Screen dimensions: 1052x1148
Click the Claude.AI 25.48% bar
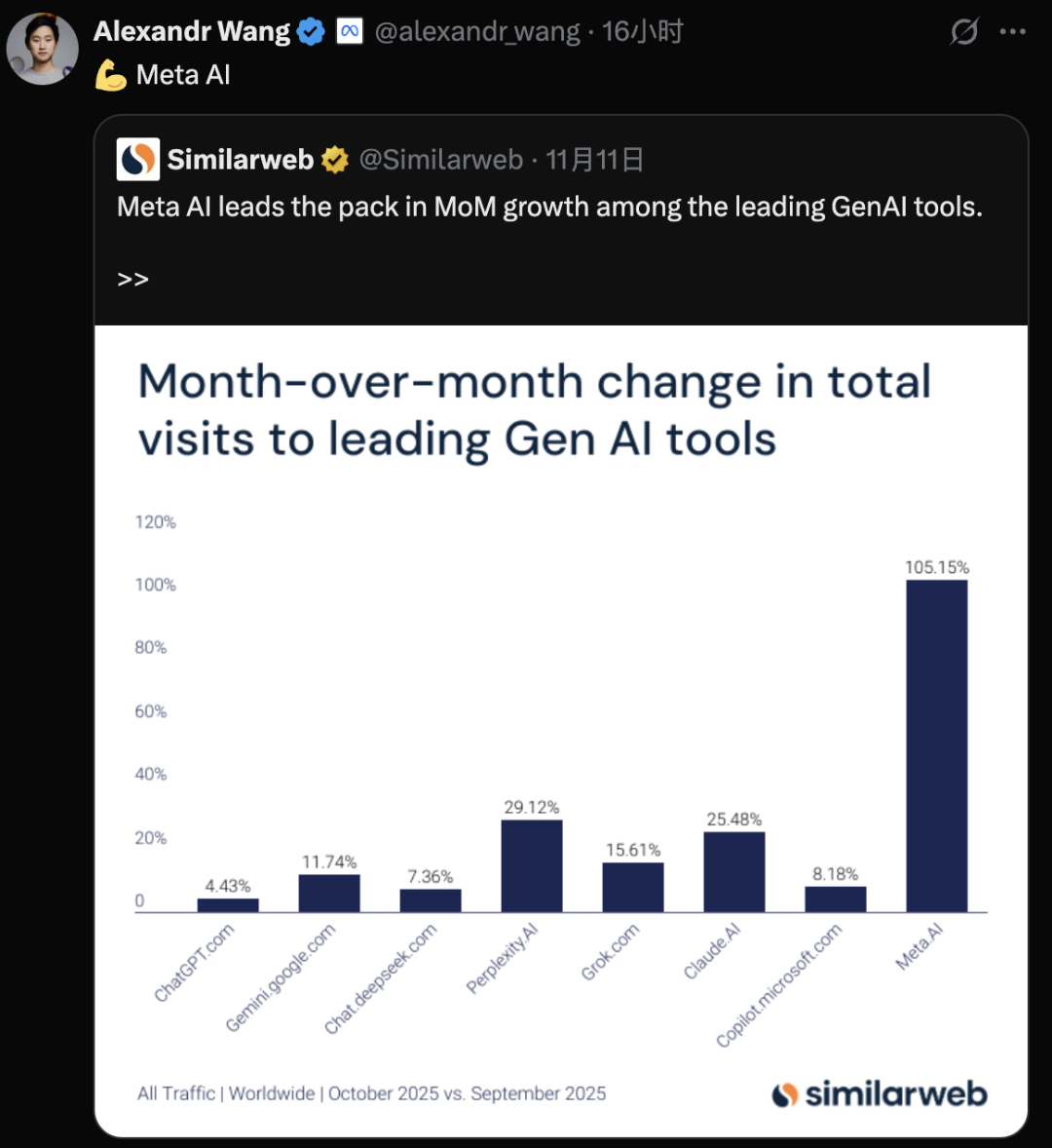pos(733,871)
